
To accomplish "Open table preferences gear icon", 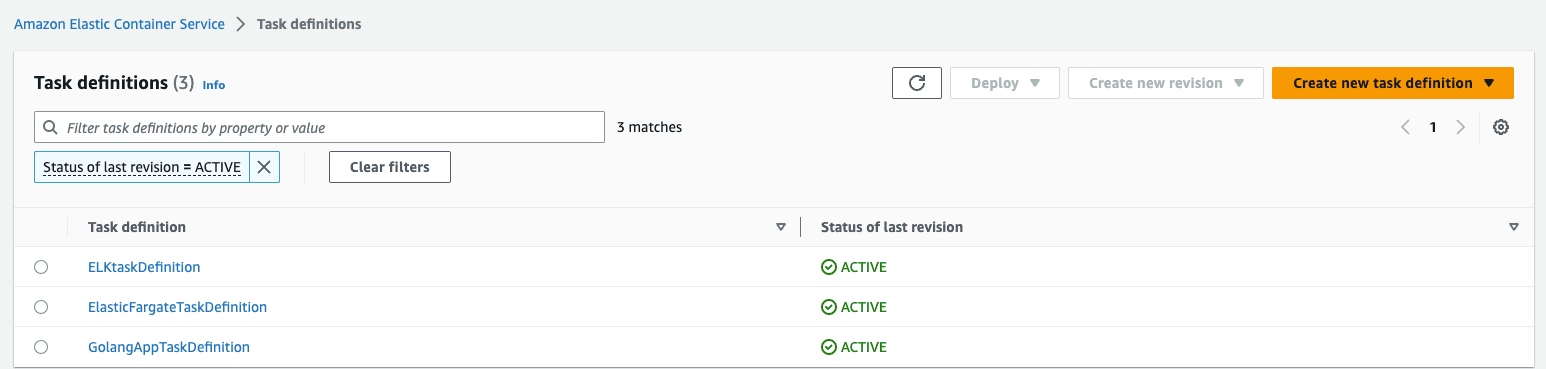I will tap(1500, 127).
